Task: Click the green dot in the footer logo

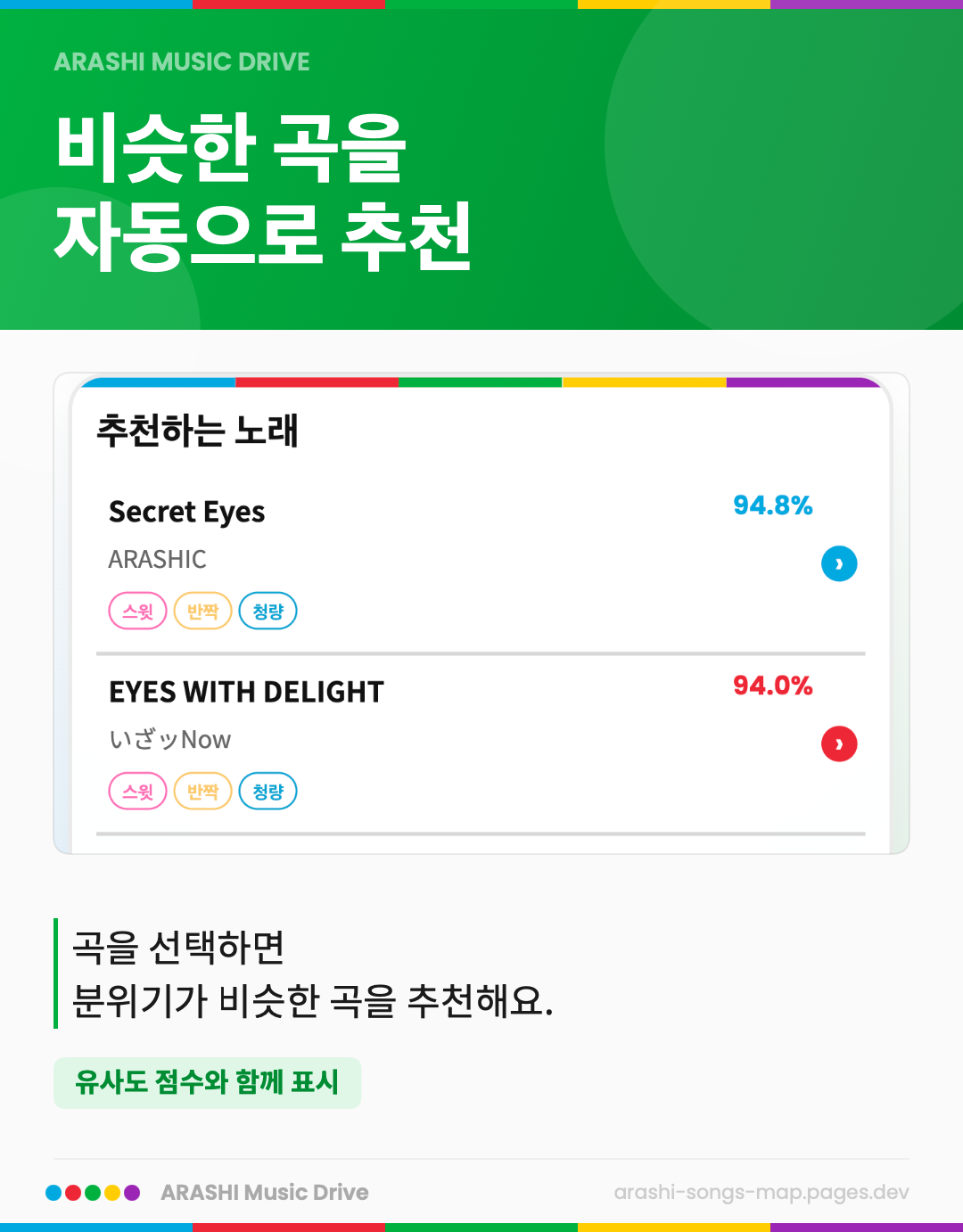Action: pyautogui.click(x=93, y=1193)
